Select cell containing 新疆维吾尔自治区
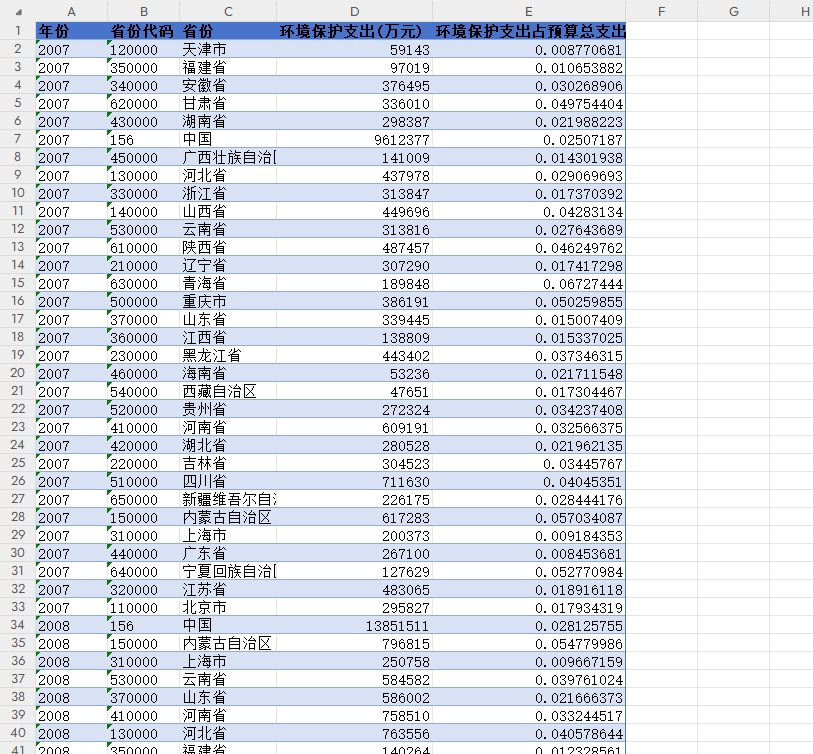The width and height of the screenshot is (813, 754). (x=228, y=499)
